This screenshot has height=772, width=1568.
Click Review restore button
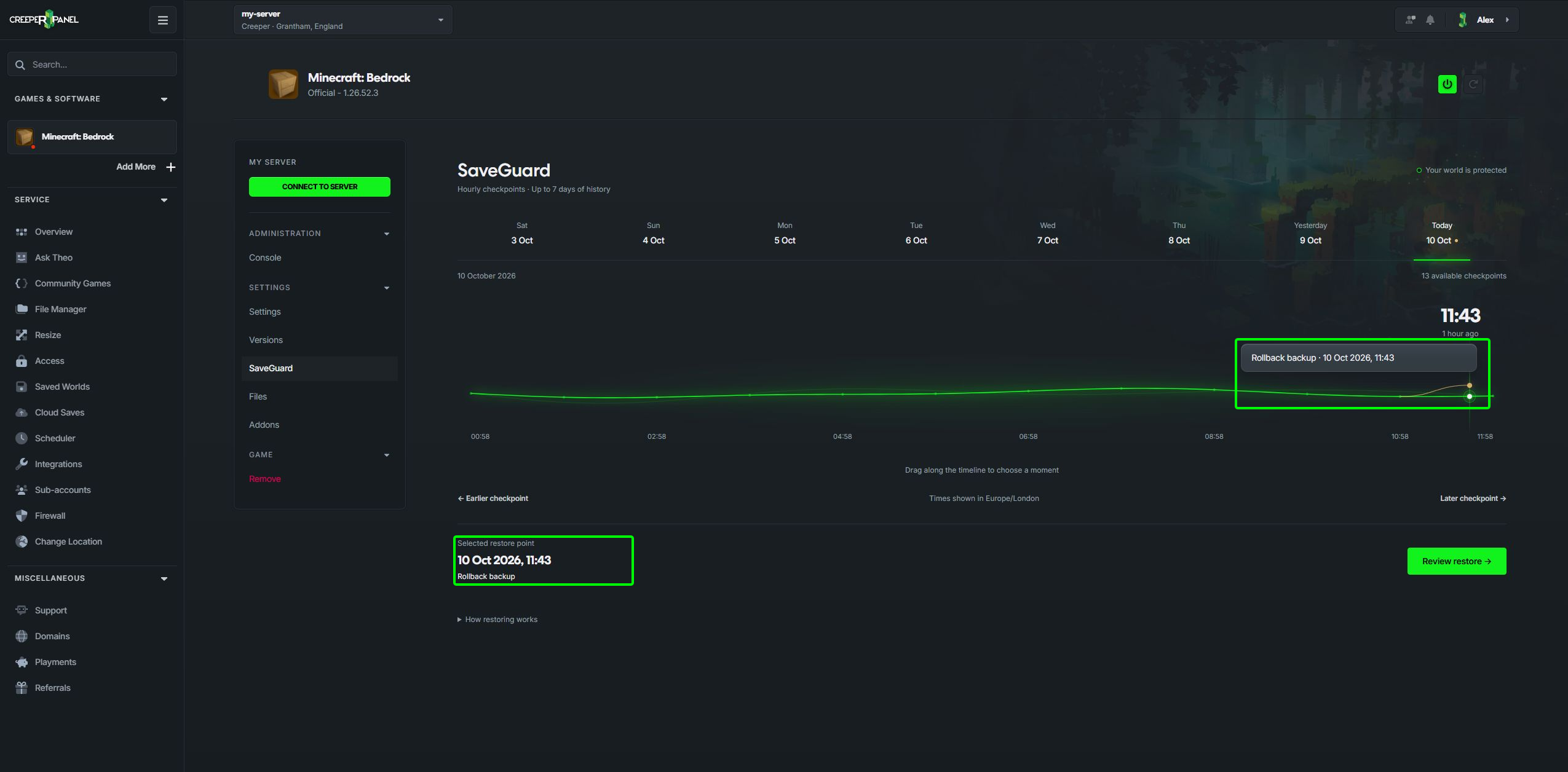pos(1457,561)
